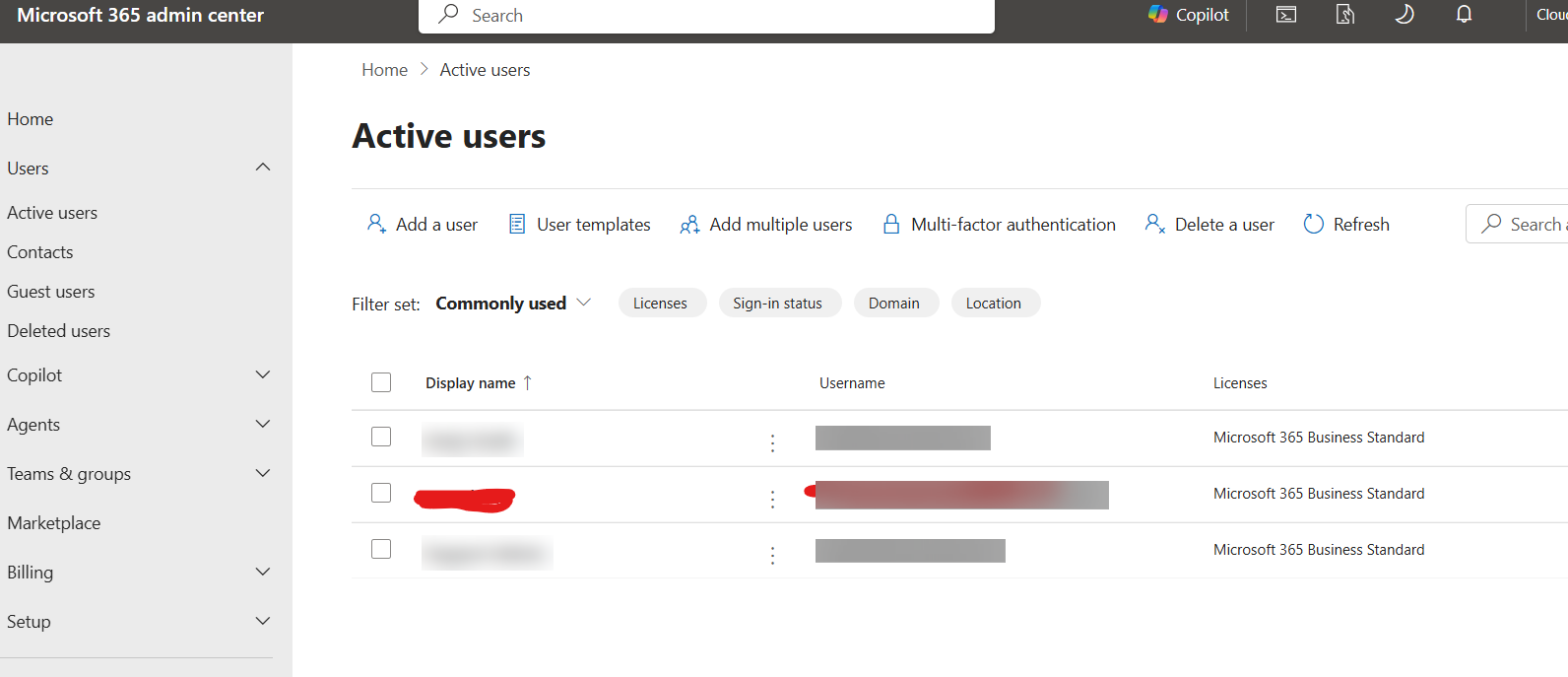Click the users list Search field
This screenshot has height=677, width=1568.
(1519, 224)
